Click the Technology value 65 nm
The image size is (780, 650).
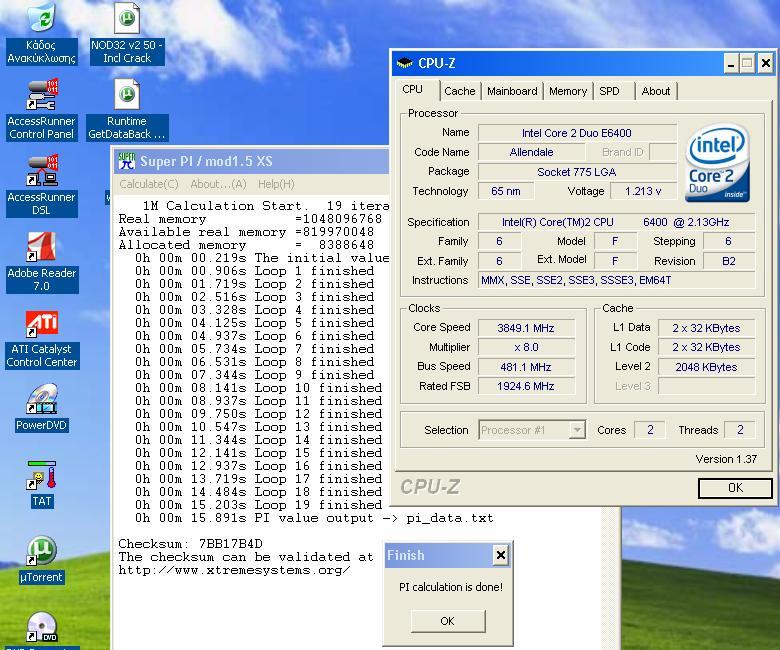(x=505, y=191)
